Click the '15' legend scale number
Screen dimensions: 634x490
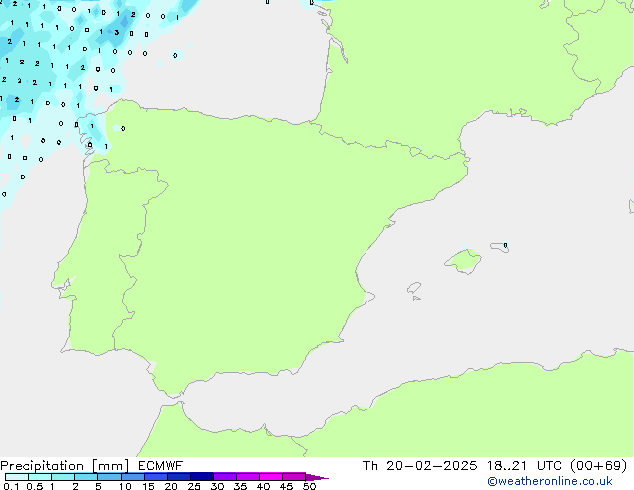[148, 486]
